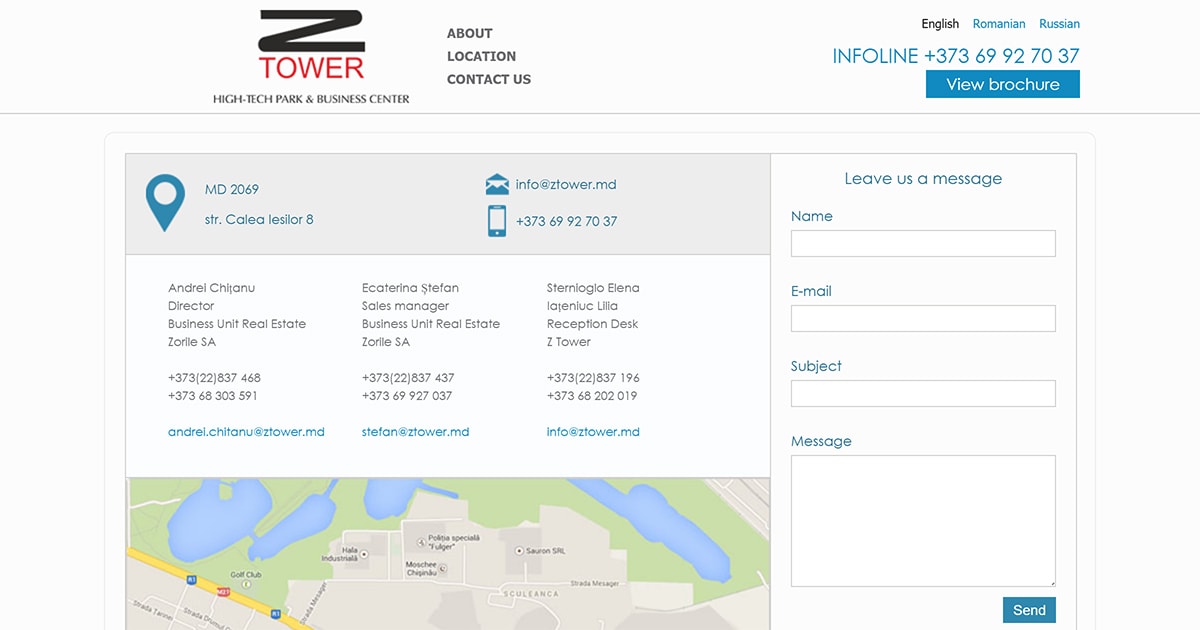Click phone number +373(22)837 196
This screenshot has width=1200, height=630.
coord(593,378)
